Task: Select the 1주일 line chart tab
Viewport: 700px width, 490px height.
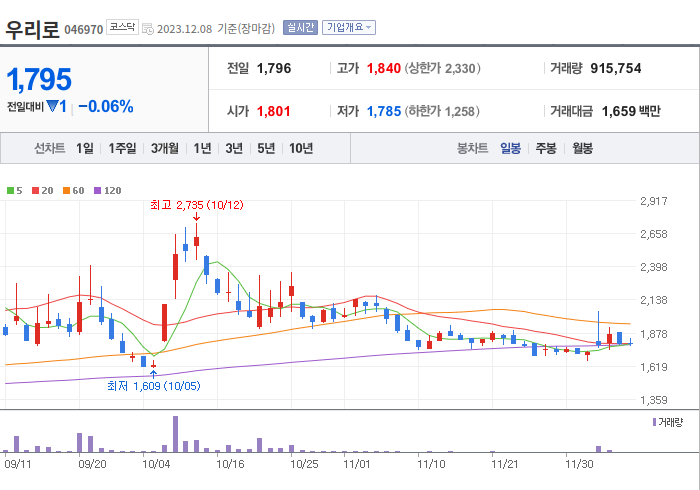Action: [122, 148]
